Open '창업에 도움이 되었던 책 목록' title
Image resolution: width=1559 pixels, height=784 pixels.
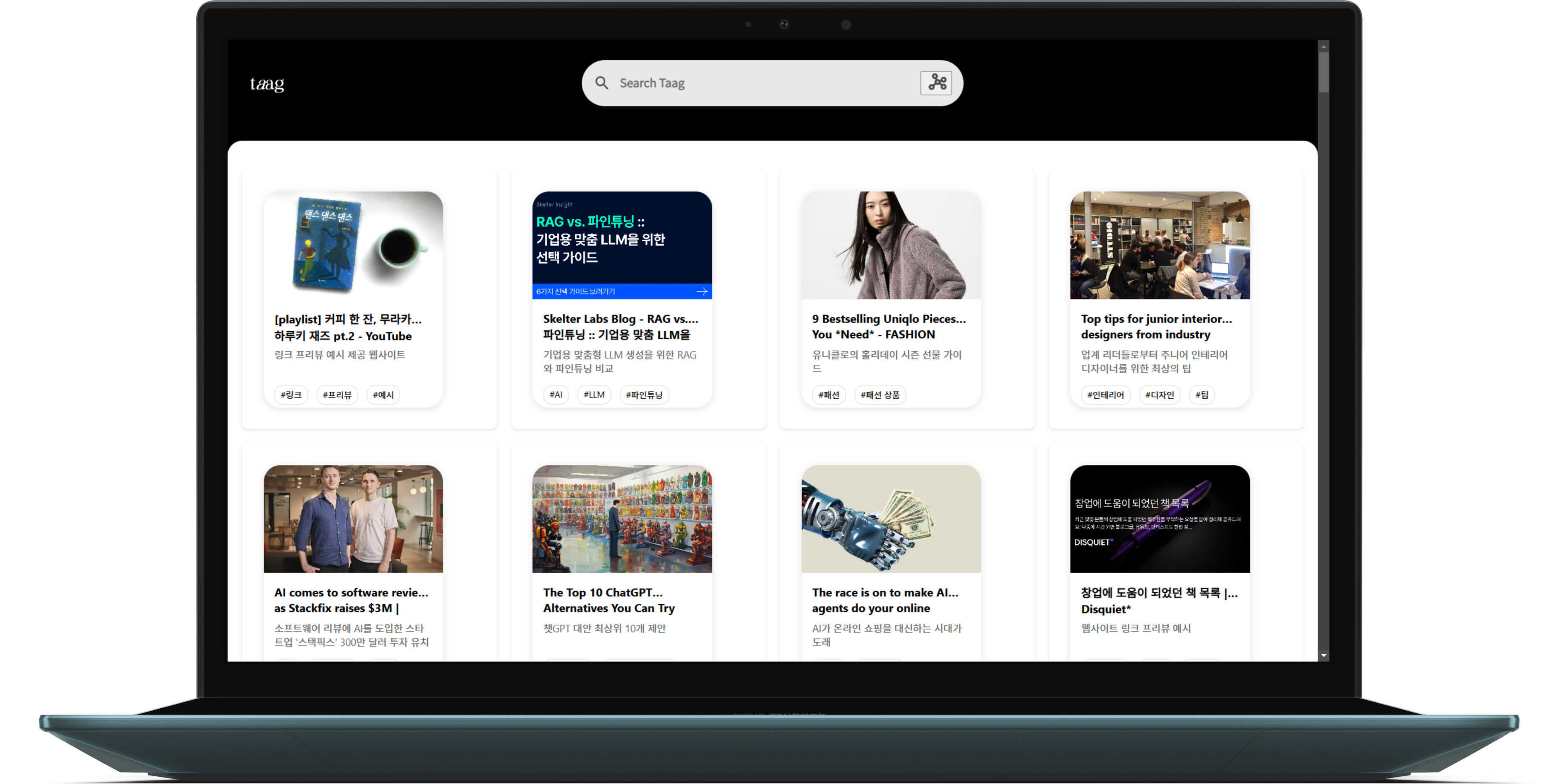[x=1159, y=601]
